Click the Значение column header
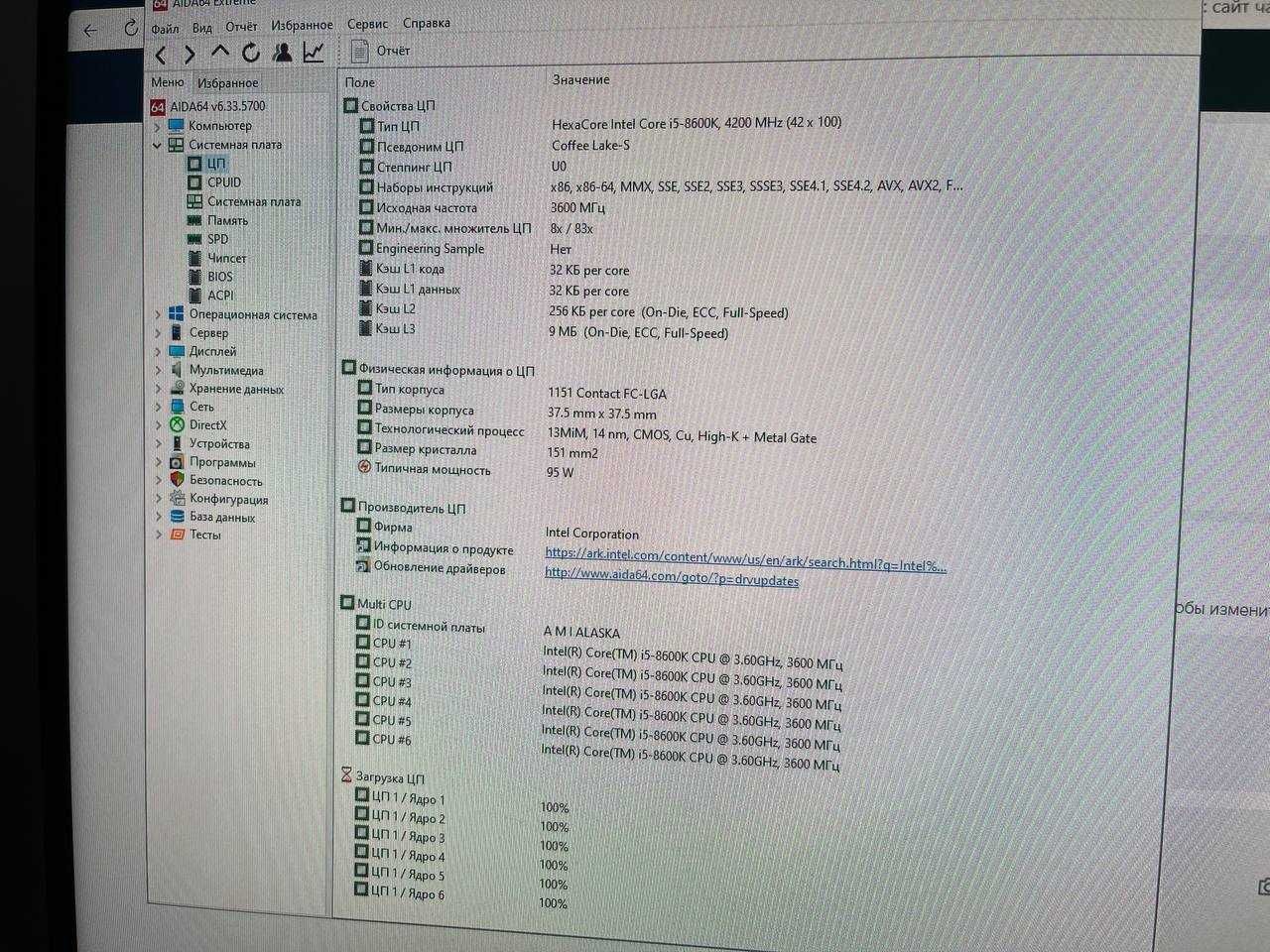 coord(581,79)
